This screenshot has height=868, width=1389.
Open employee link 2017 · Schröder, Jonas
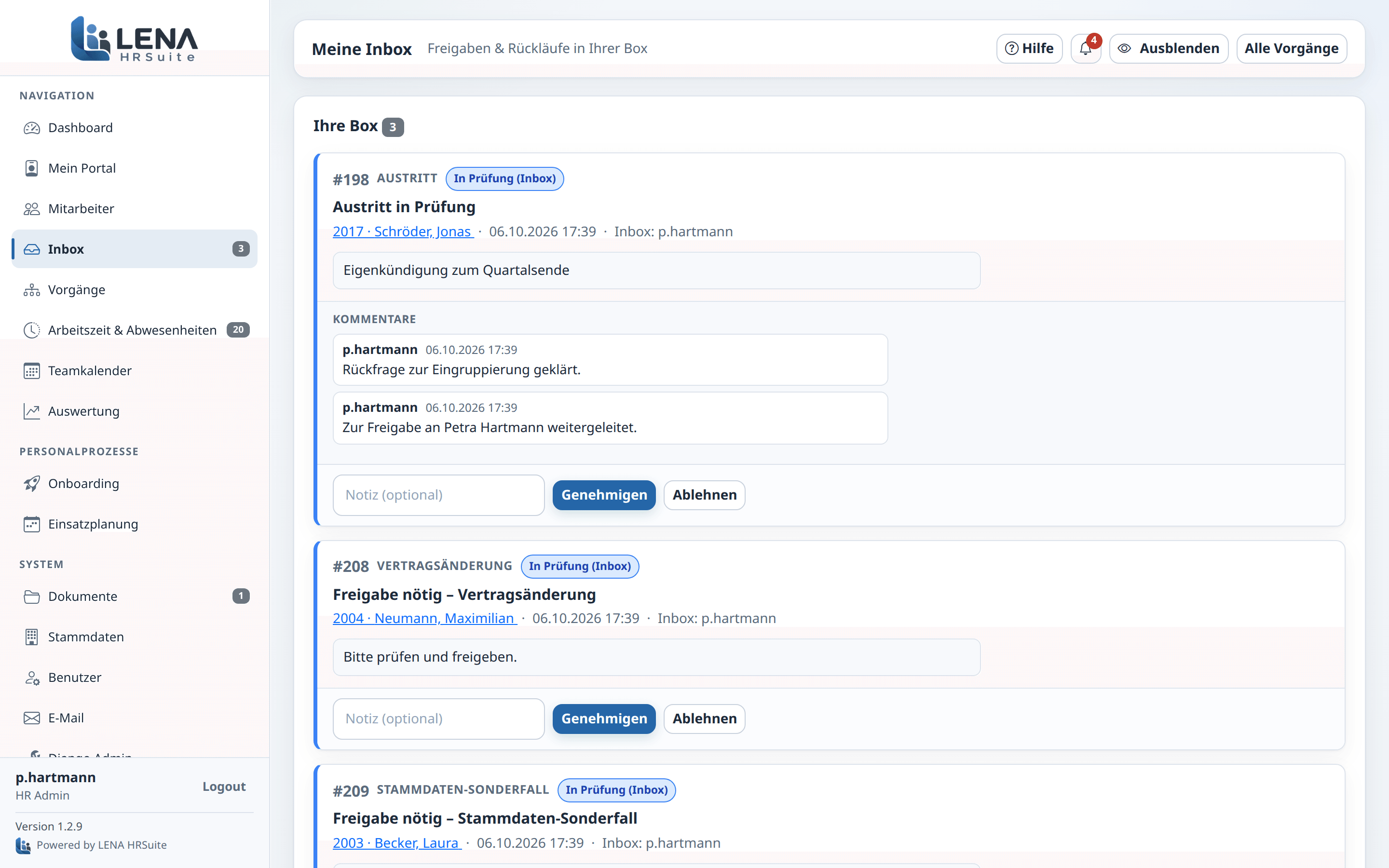(403, 231)
